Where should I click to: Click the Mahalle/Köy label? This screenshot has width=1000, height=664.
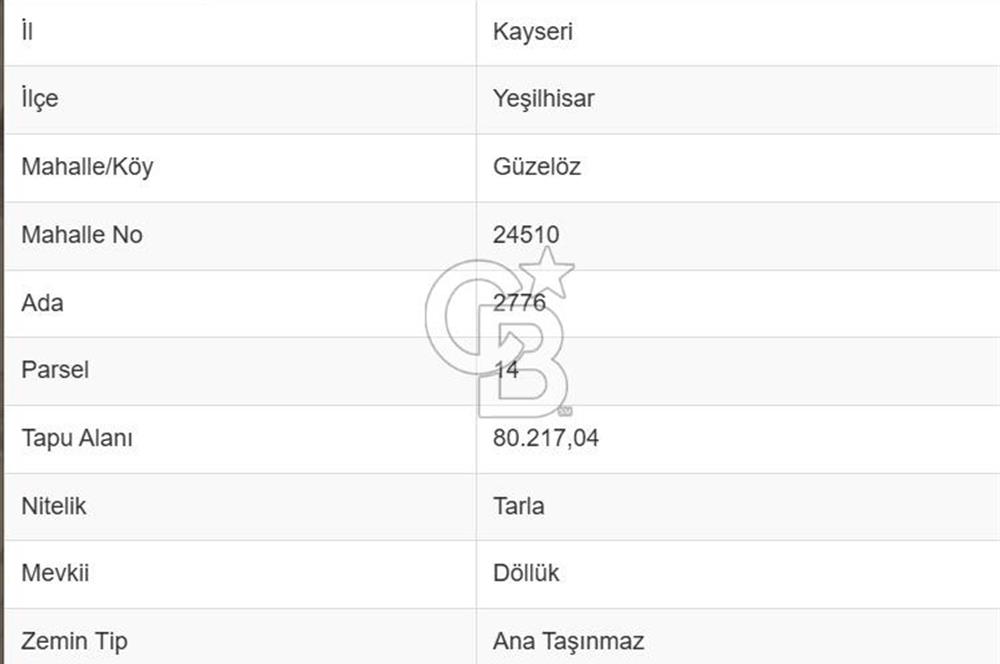click(x=87, y=166)
